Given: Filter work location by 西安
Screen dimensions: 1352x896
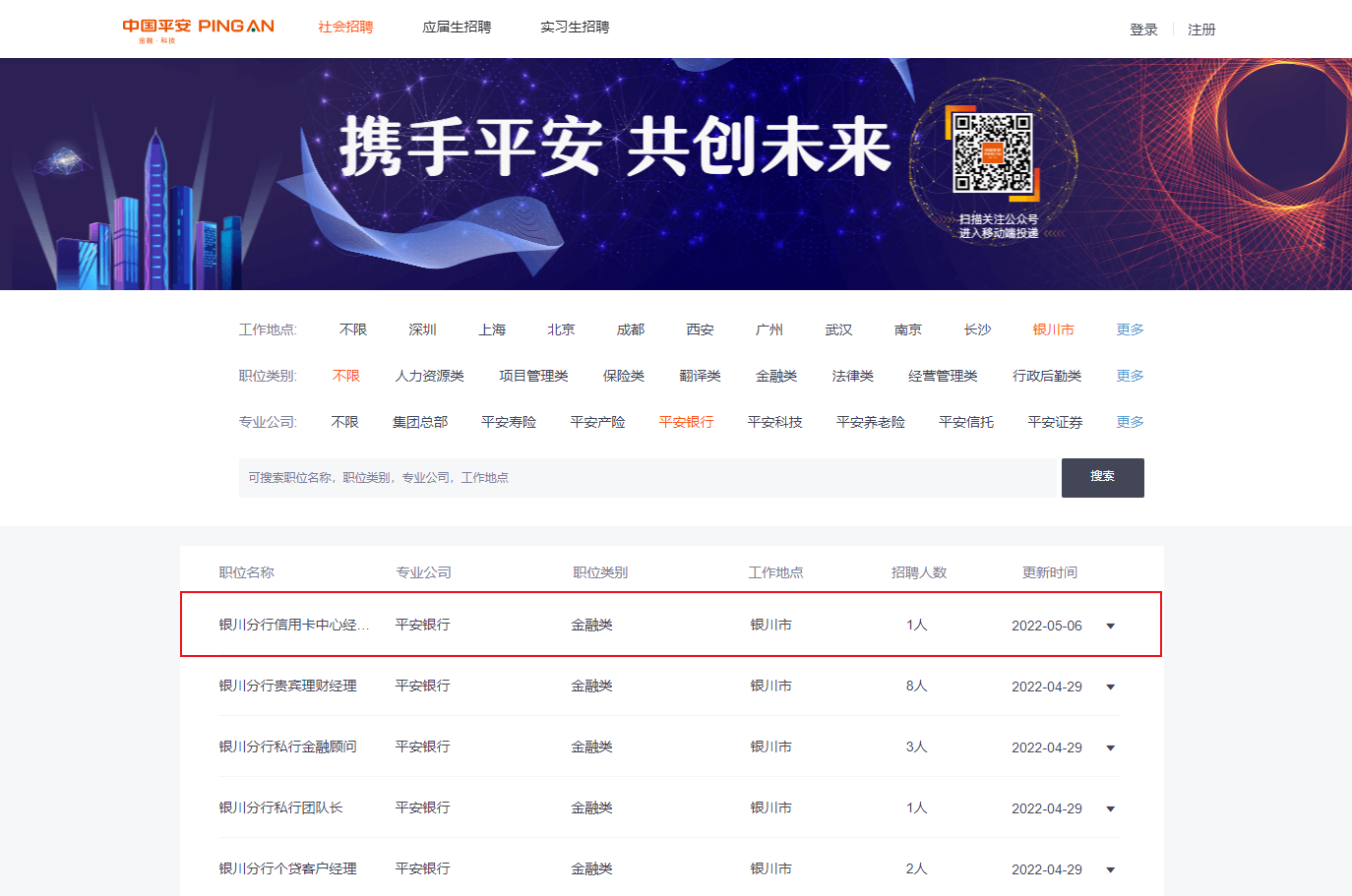Looking at the screenshot, I should pyautogui.click(x=700, y=329).
